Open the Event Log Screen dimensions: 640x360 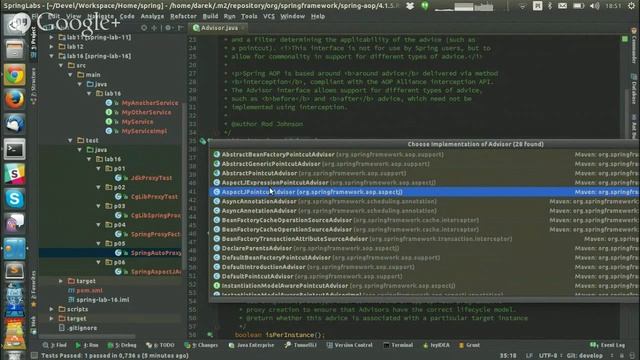coord(608,345)
